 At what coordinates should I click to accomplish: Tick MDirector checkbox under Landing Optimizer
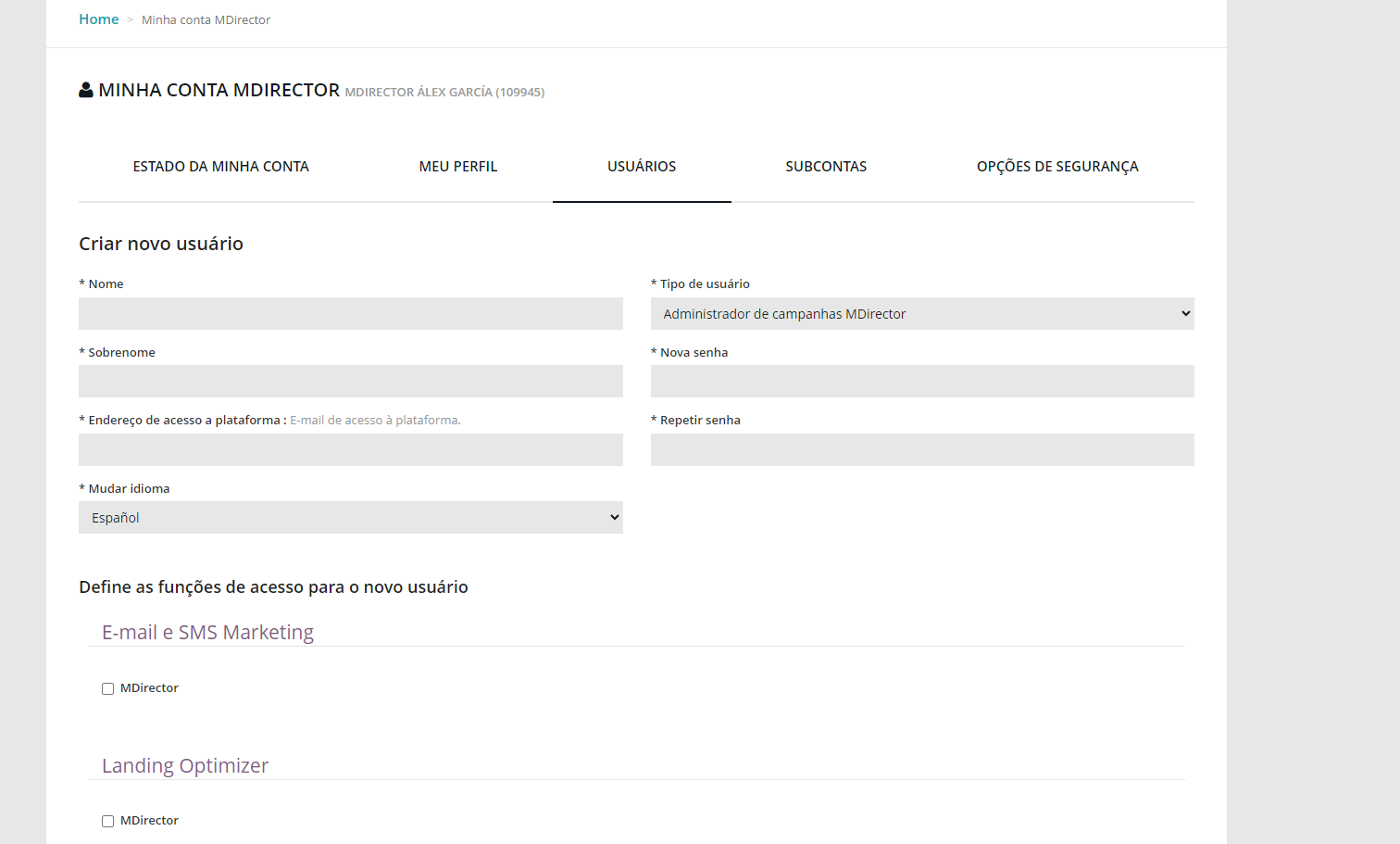[108, 822]
